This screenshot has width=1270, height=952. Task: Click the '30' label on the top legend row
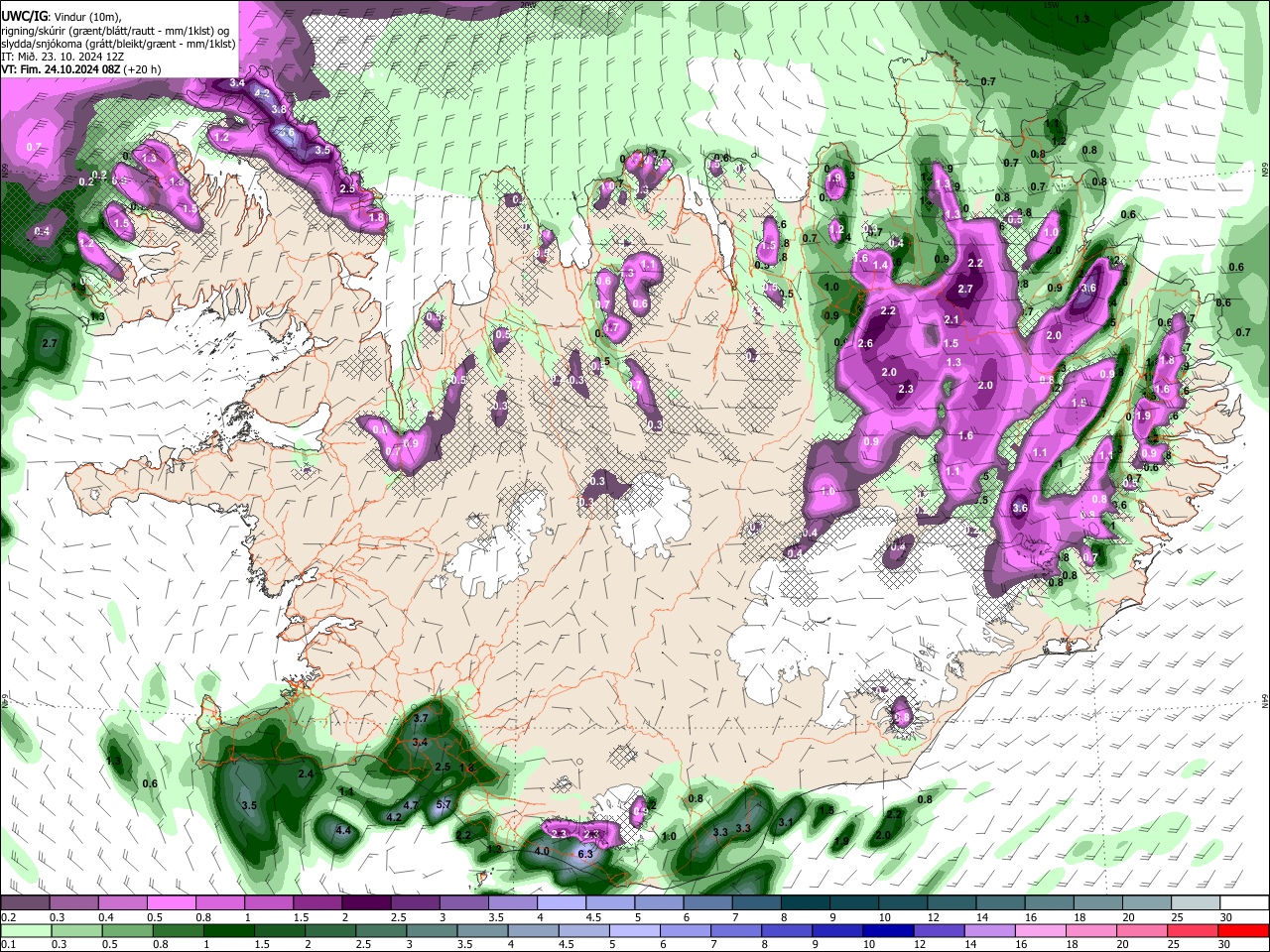click(x=1225, y=917)
